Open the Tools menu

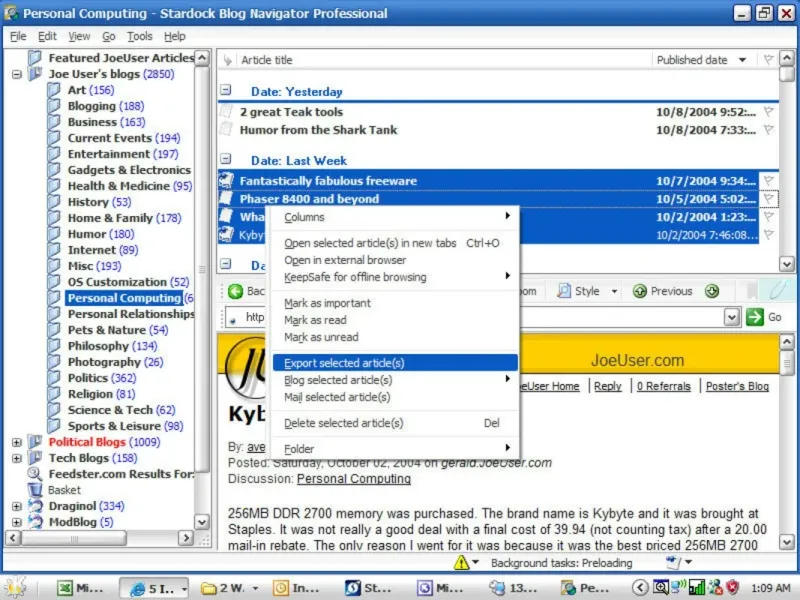point(139,36)
